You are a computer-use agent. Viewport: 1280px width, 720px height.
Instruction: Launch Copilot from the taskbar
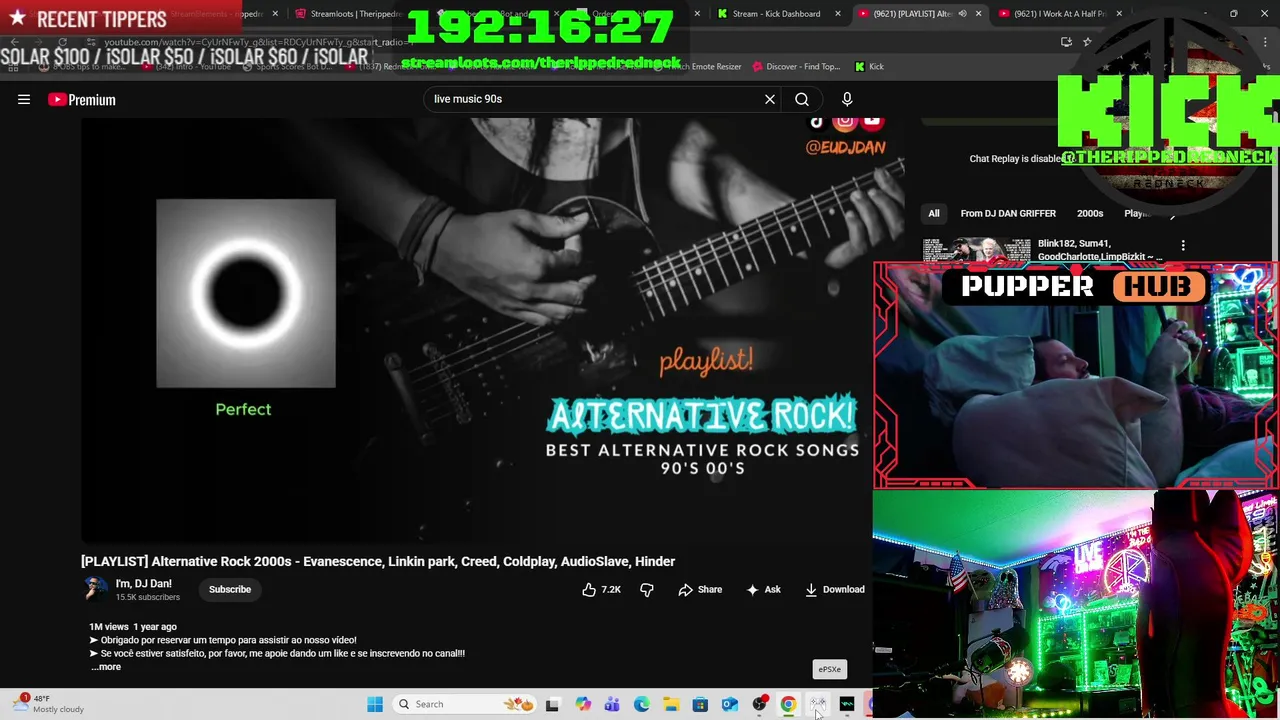(583, 705)
